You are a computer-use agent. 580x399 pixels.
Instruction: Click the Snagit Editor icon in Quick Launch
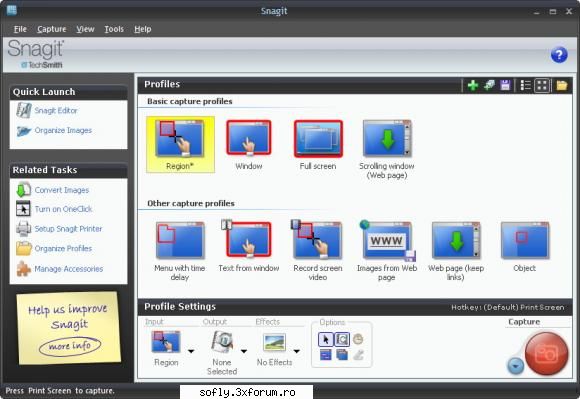(x=24, y=110)
